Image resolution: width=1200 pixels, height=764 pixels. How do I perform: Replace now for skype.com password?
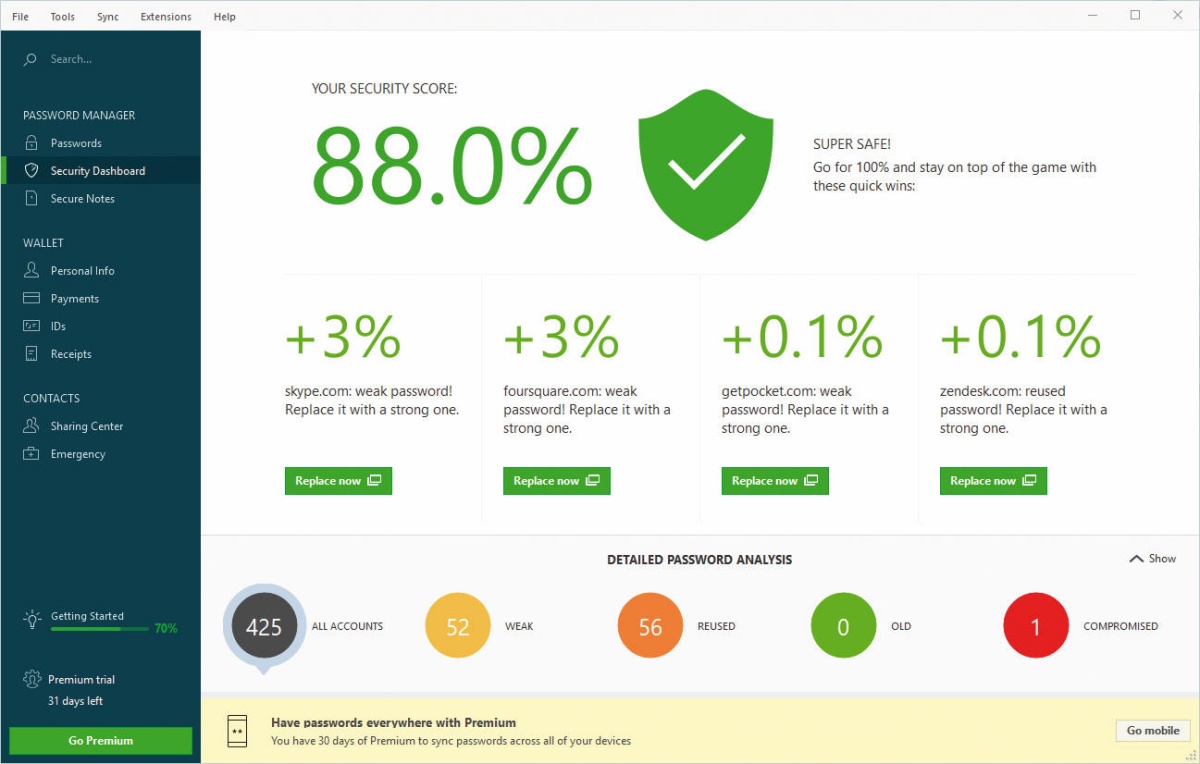coord(338,481)
